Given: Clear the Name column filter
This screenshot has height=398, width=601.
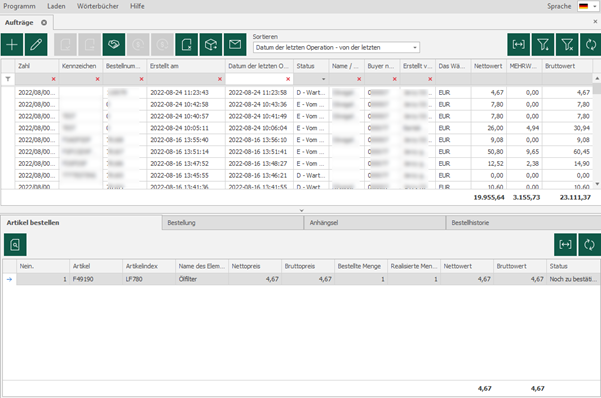Looking at the screenshot, I should coord(359,79).
